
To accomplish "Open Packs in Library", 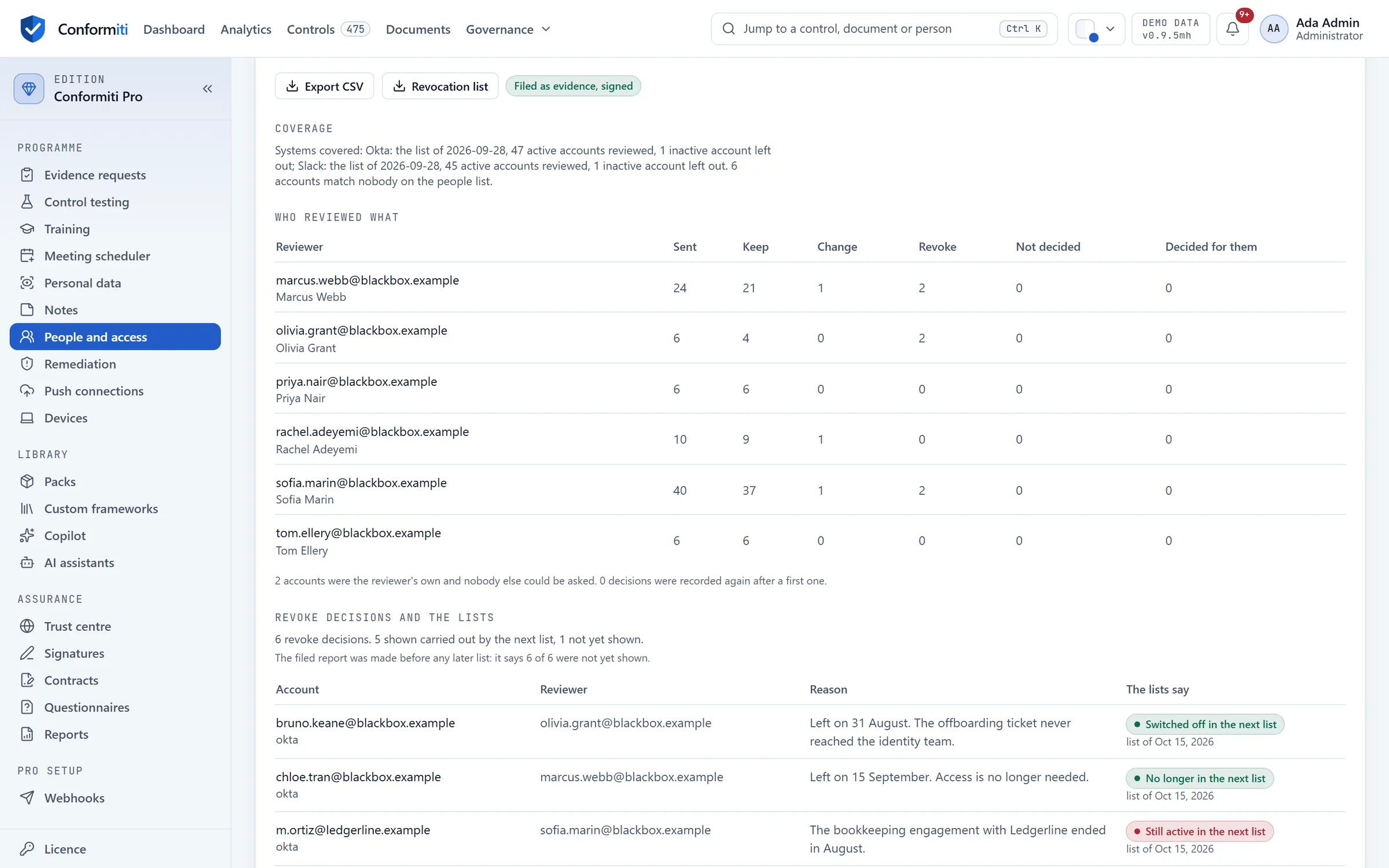I will [x=115, y=481].
